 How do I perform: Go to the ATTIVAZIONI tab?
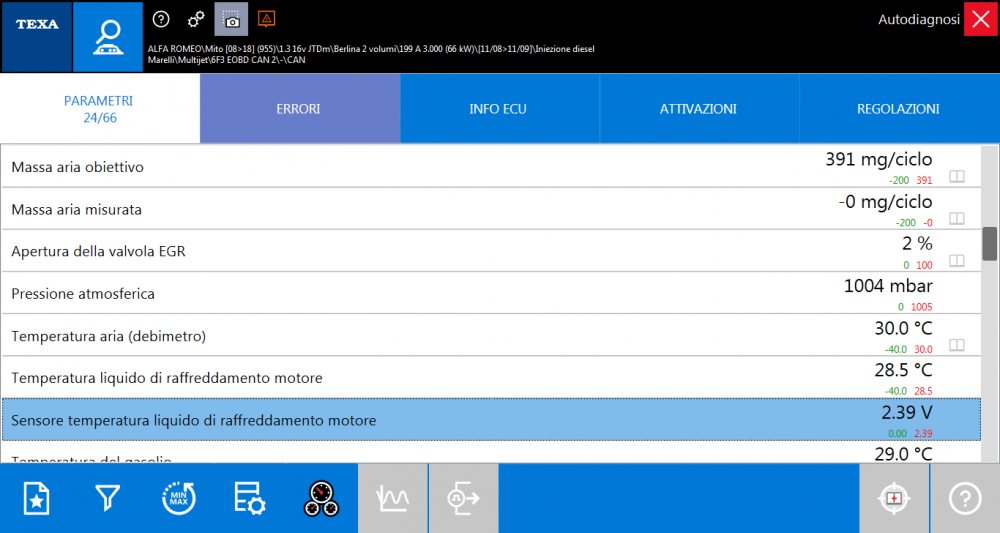click(x=698, y=108)
